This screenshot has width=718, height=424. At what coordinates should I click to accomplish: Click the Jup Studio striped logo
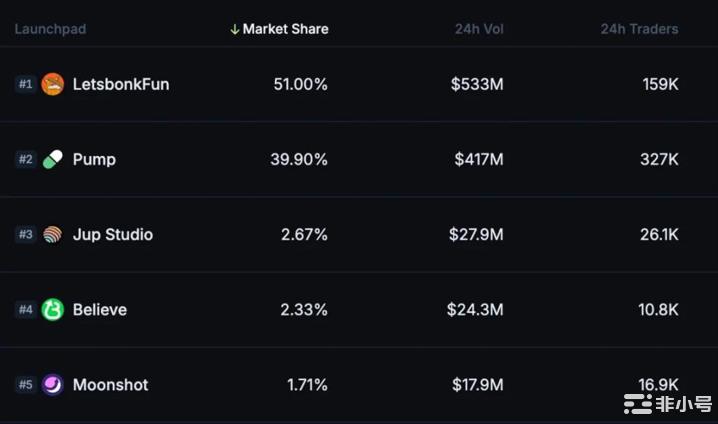tap(53, 234)
